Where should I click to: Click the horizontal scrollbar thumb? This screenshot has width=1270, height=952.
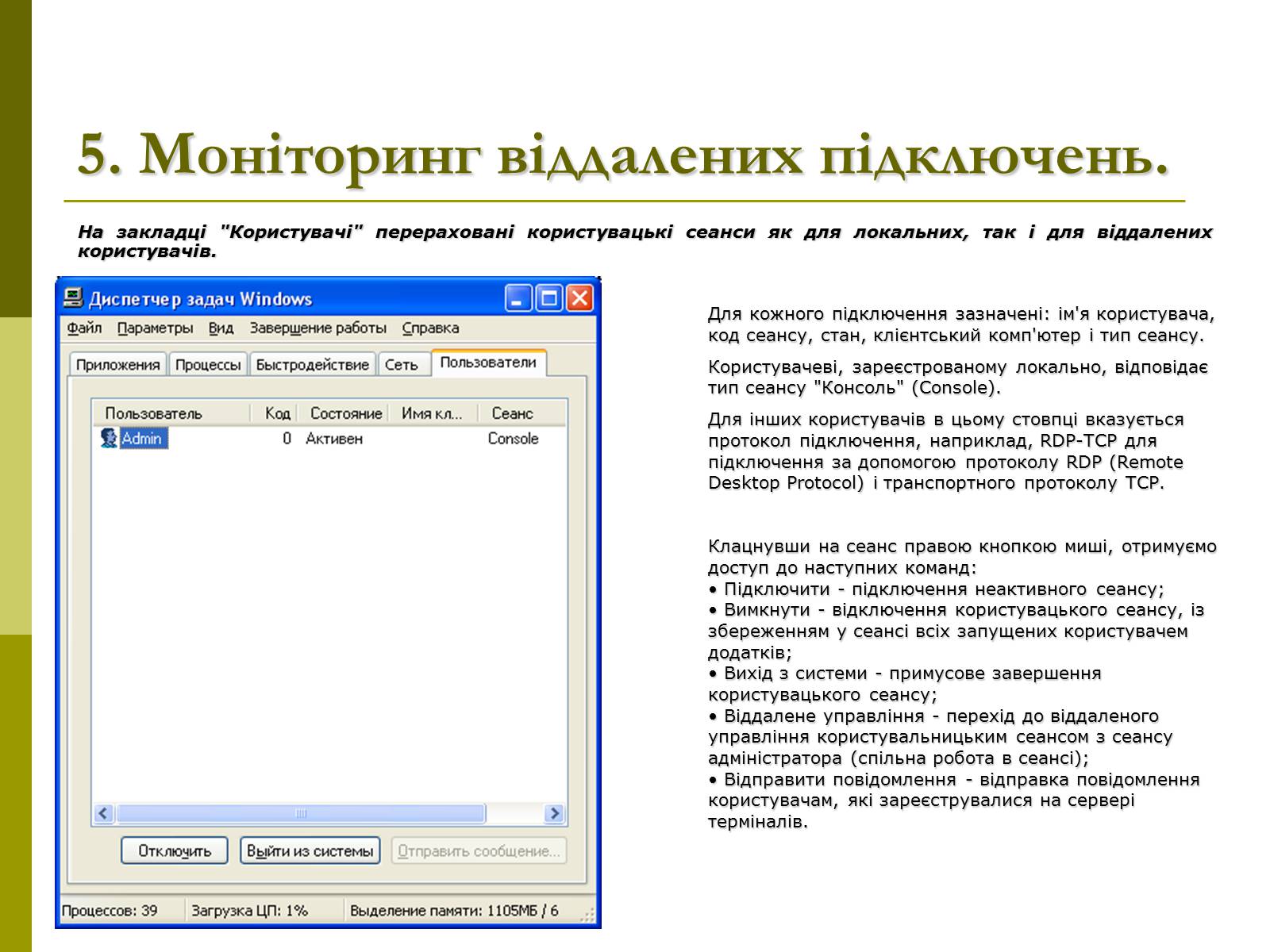click(300, 813)
